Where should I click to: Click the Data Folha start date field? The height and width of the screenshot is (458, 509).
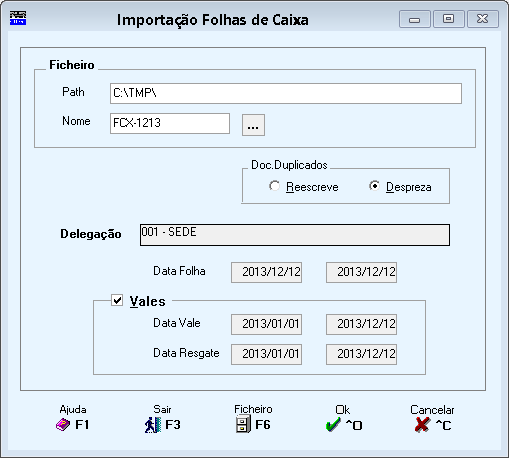267,272
